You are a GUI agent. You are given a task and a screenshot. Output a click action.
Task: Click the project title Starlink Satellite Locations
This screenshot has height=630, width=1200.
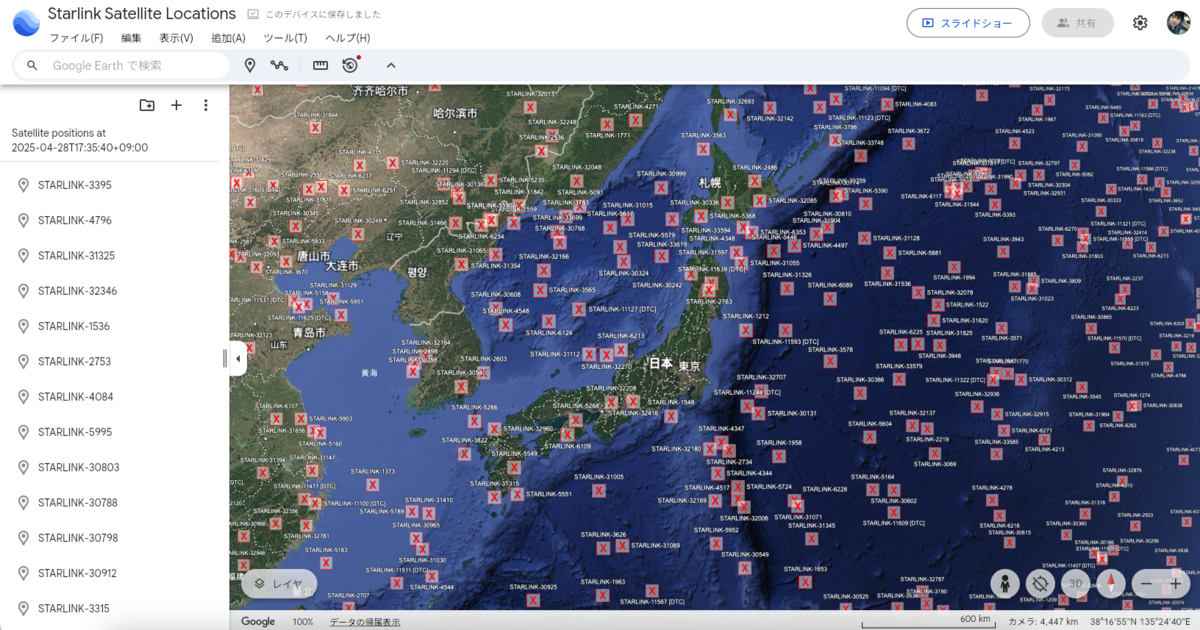coord(142,14)
